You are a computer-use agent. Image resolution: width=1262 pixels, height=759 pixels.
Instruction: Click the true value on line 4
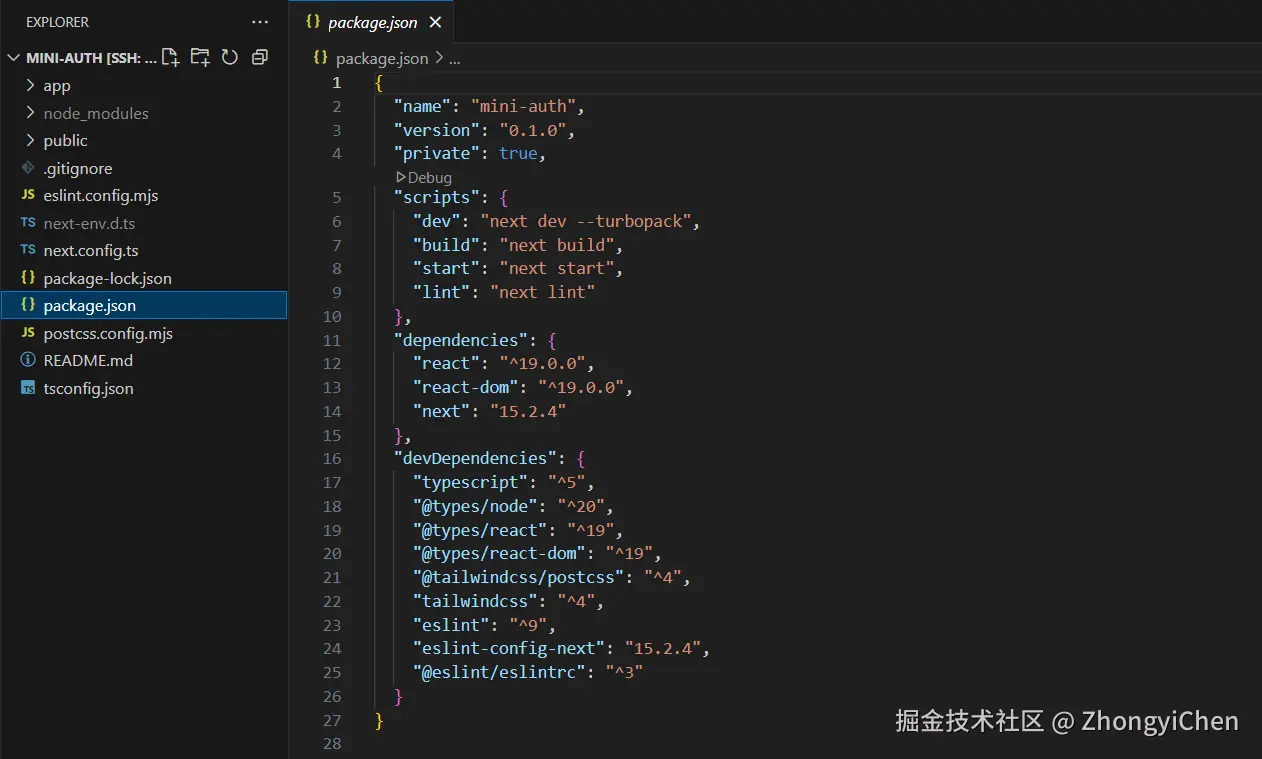[518, 153]
